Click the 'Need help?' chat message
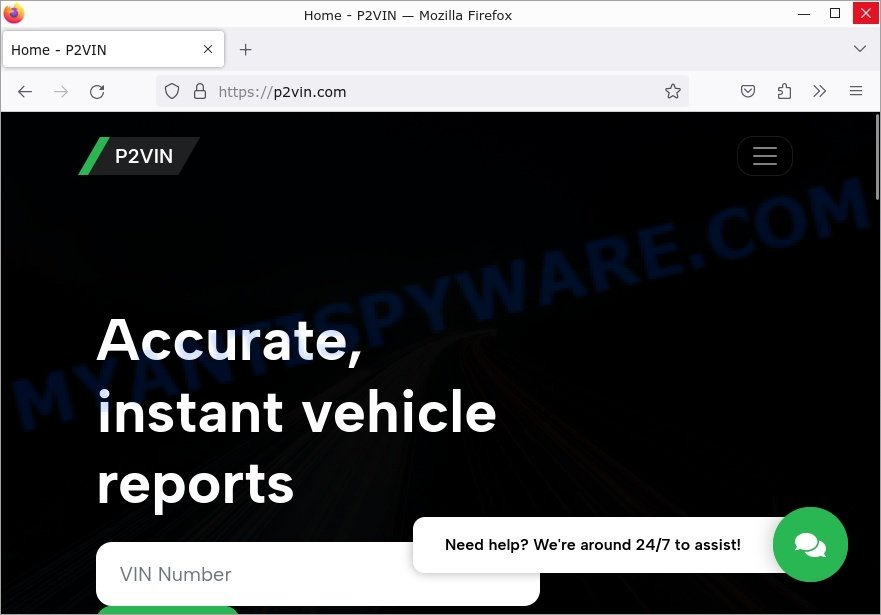 tap(593, 545)
